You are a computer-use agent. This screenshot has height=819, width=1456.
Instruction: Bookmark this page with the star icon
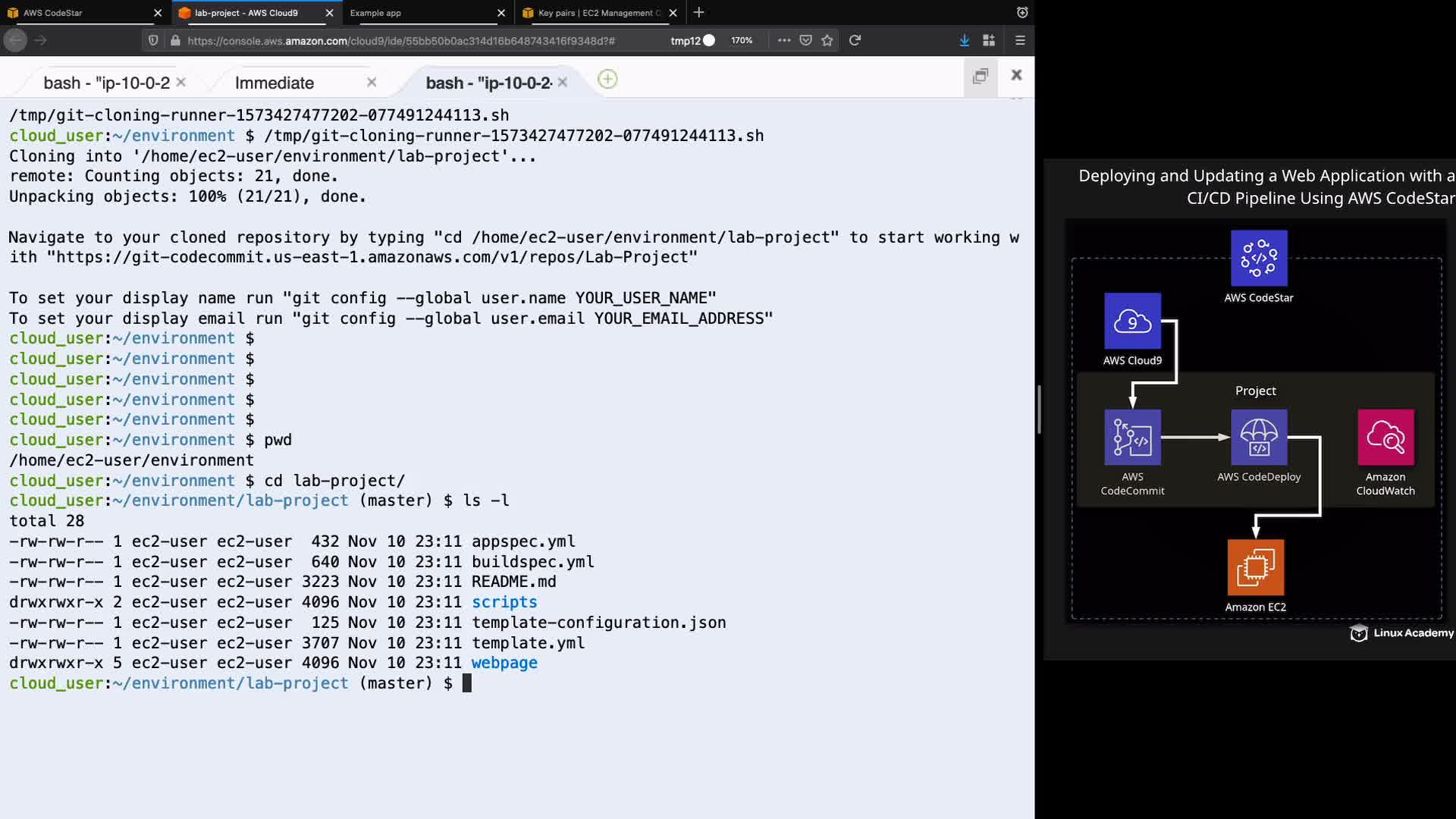click(x=827, y=40)
